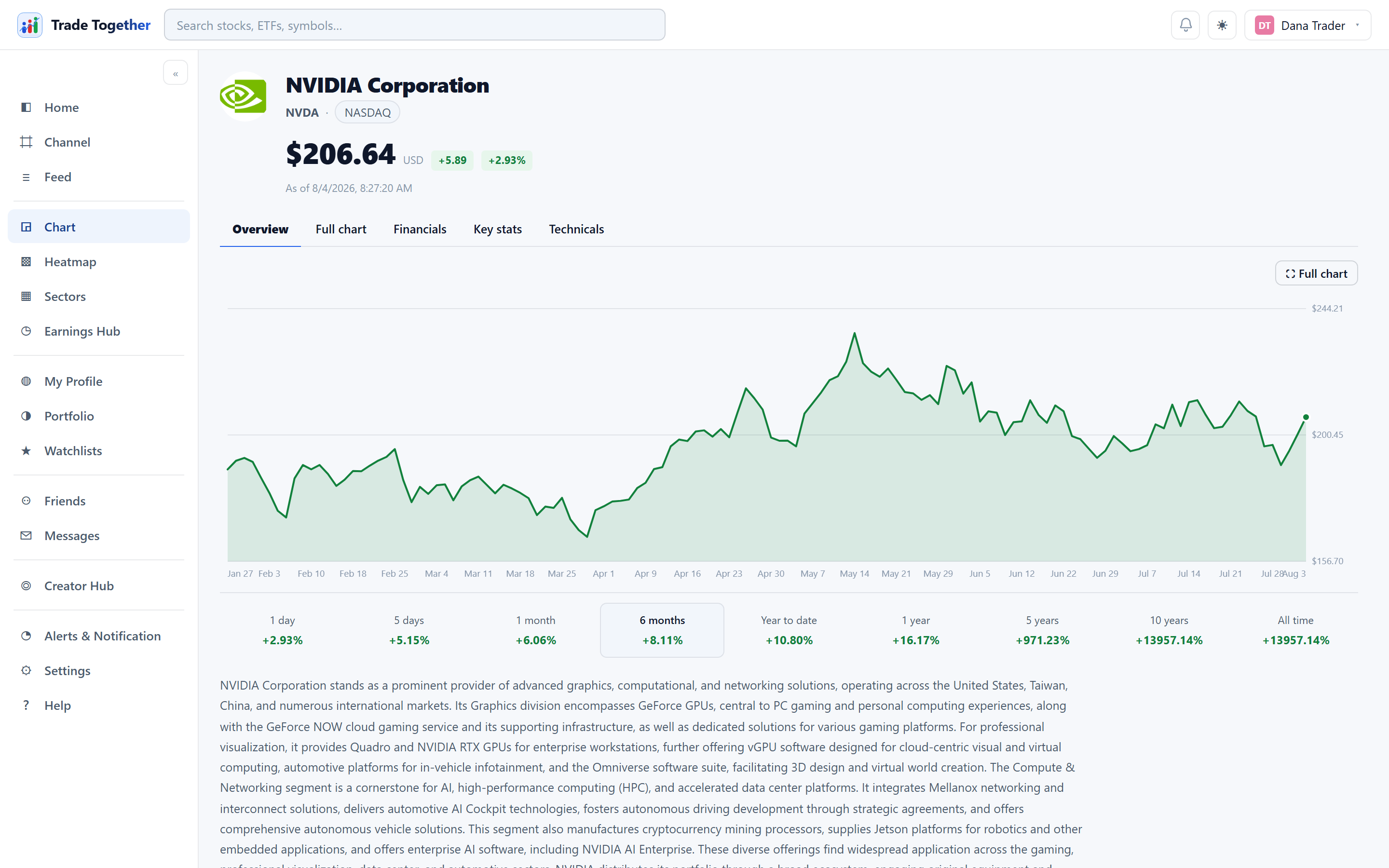Focus the Search stocks, ETFs, symbols field

coord(414,25)
